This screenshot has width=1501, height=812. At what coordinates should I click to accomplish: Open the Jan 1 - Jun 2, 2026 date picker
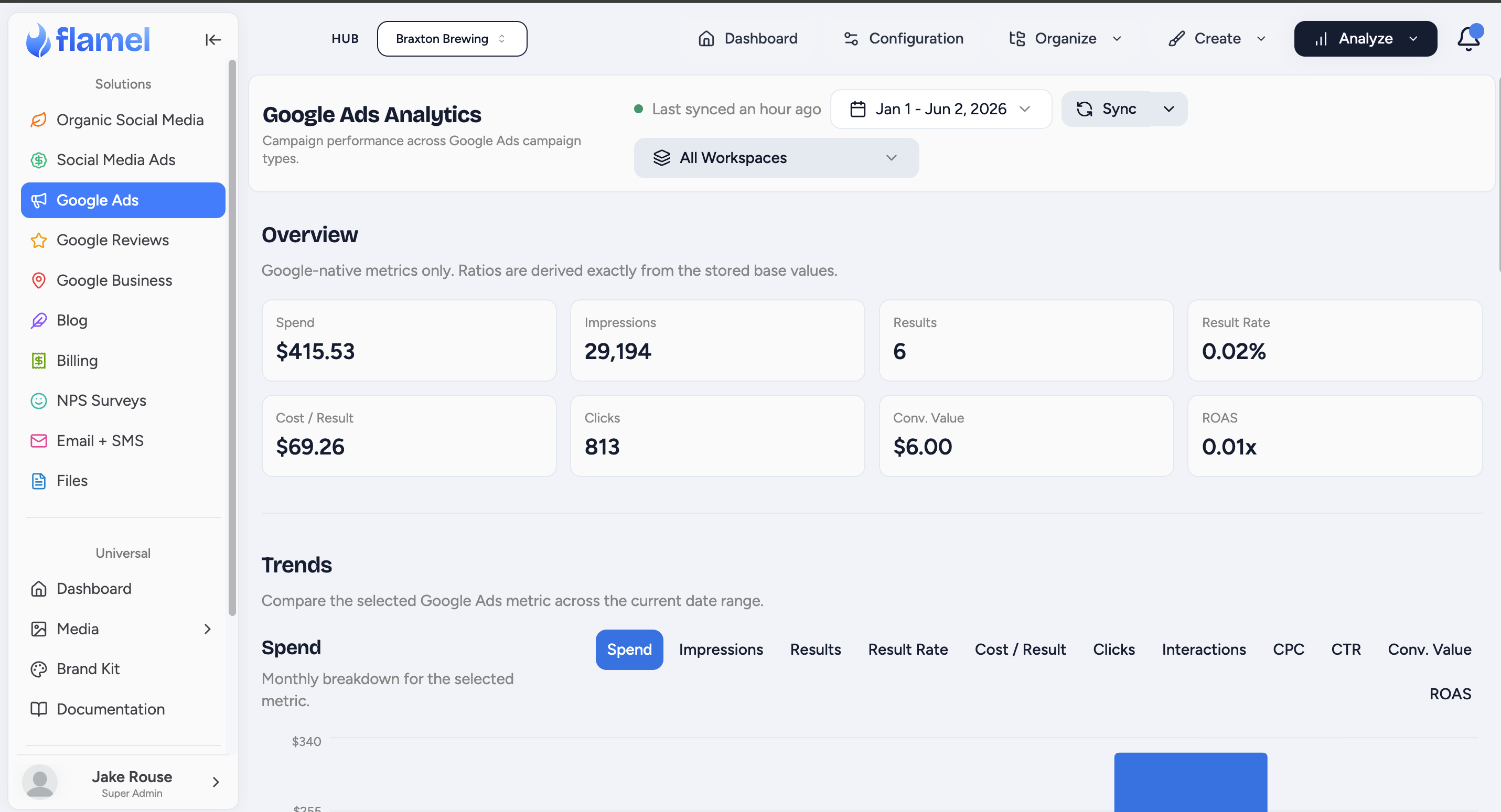(940, 109)
